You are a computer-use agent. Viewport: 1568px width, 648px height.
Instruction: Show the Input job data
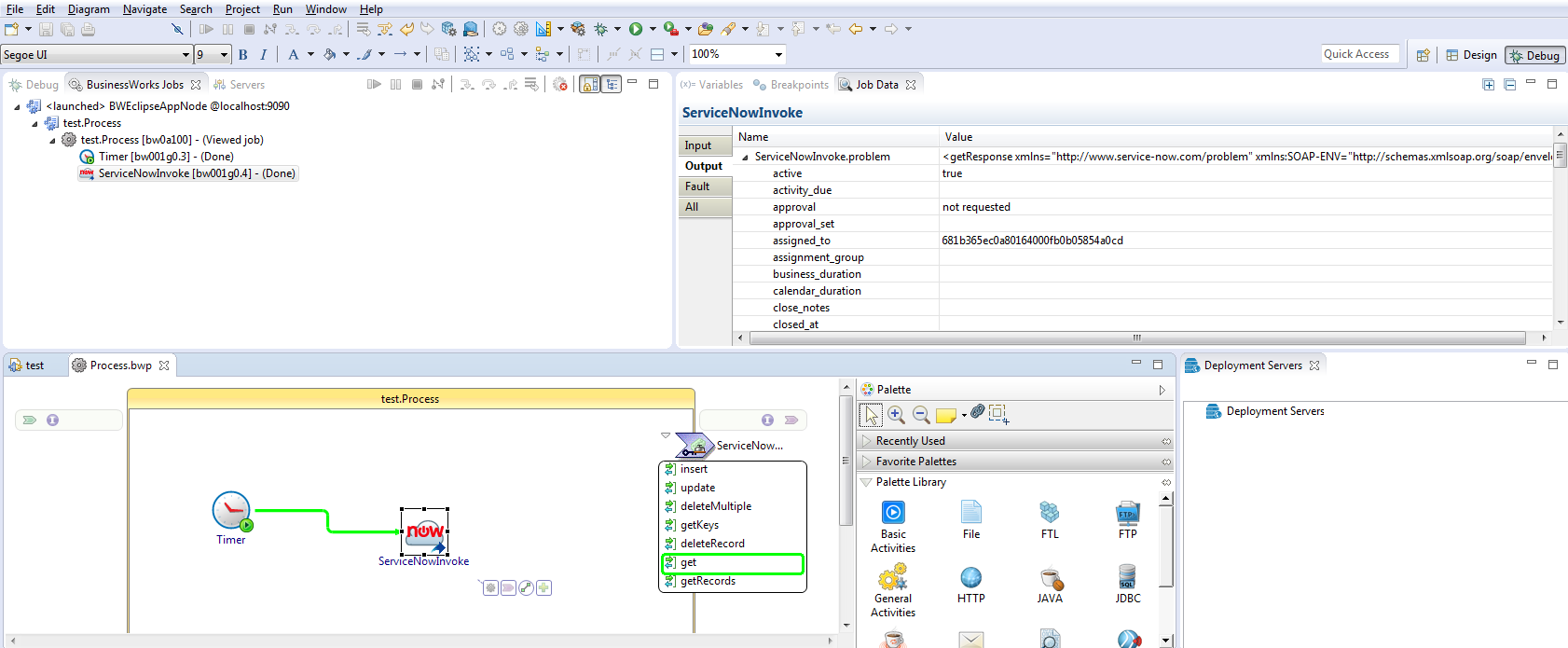point(705,145)
